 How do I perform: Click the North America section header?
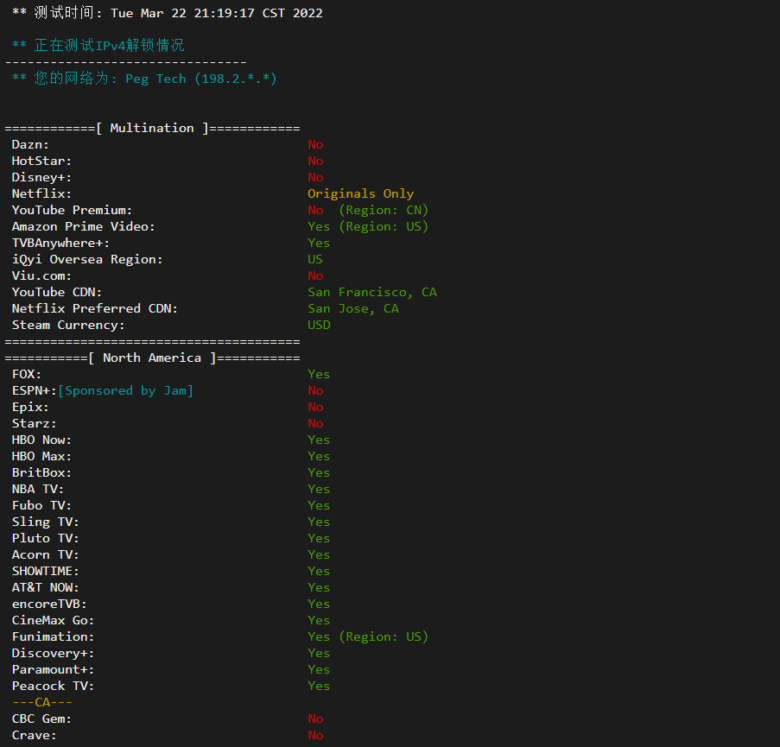152,358
